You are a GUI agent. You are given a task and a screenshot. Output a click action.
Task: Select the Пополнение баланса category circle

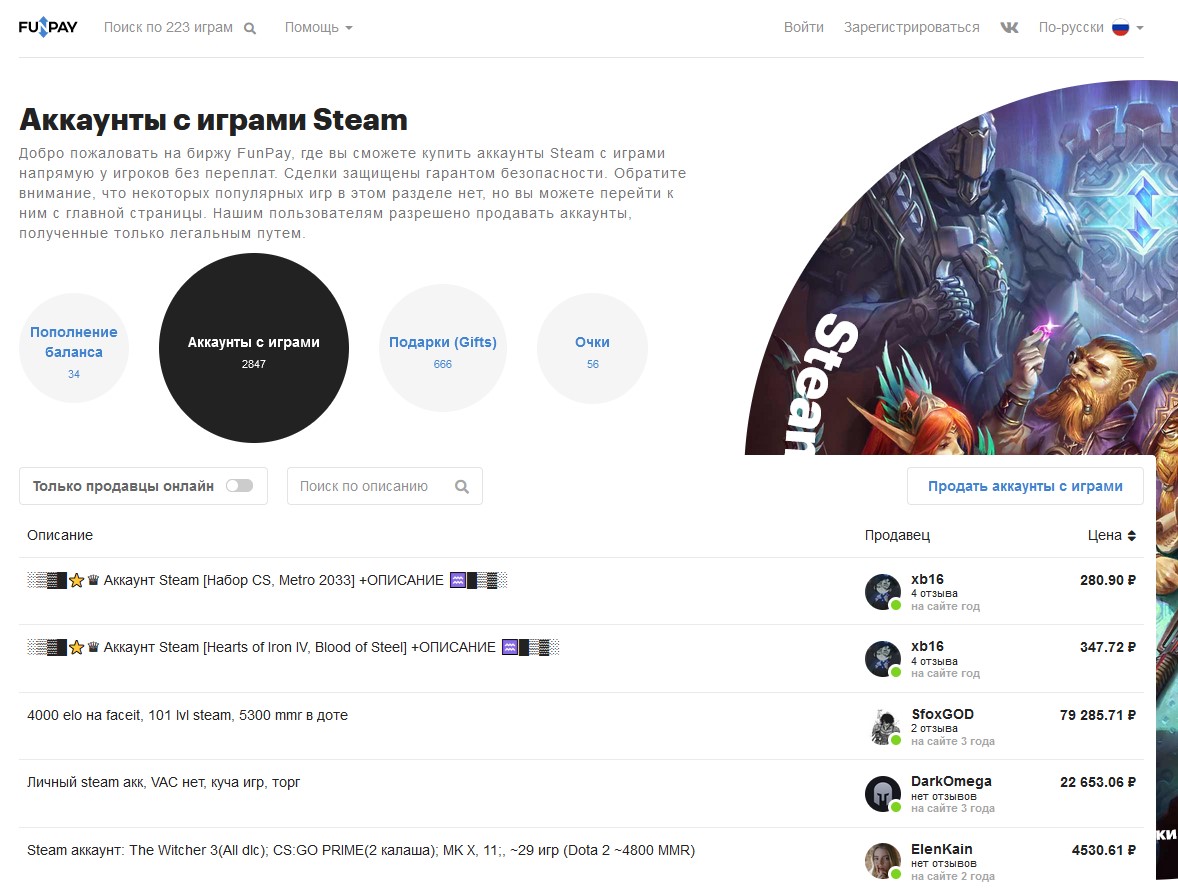tap(74, 348)
